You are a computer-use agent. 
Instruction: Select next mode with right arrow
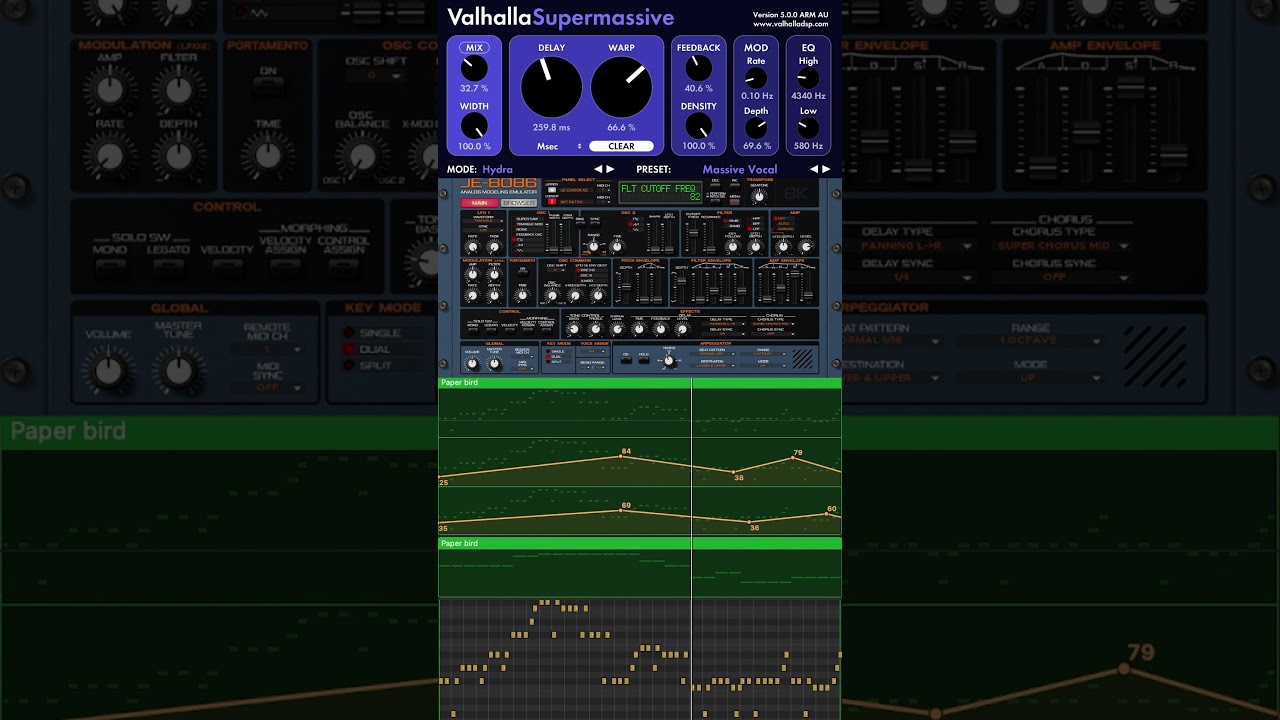tap(610, 169)
